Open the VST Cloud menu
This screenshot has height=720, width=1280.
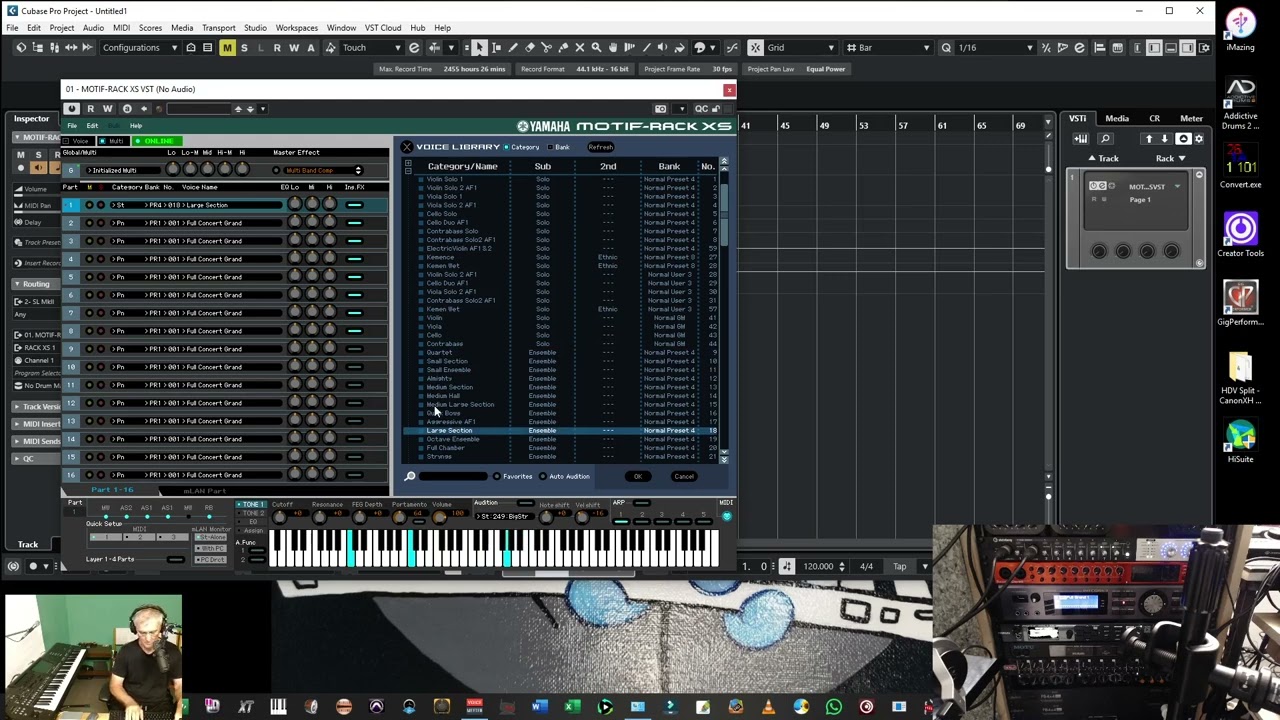tap(383, 28)
